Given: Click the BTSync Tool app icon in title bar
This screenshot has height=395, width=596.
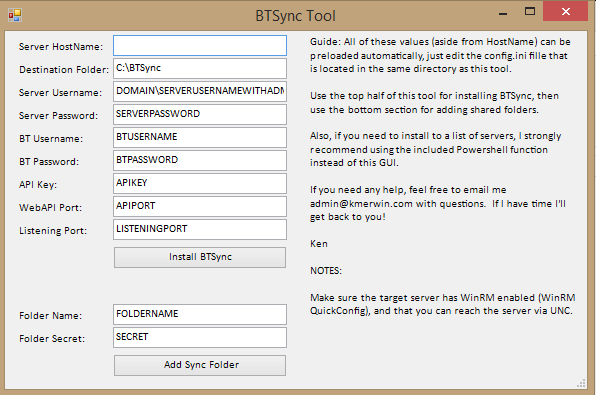Looking at the screenshot, I should [x=15, y=15].
